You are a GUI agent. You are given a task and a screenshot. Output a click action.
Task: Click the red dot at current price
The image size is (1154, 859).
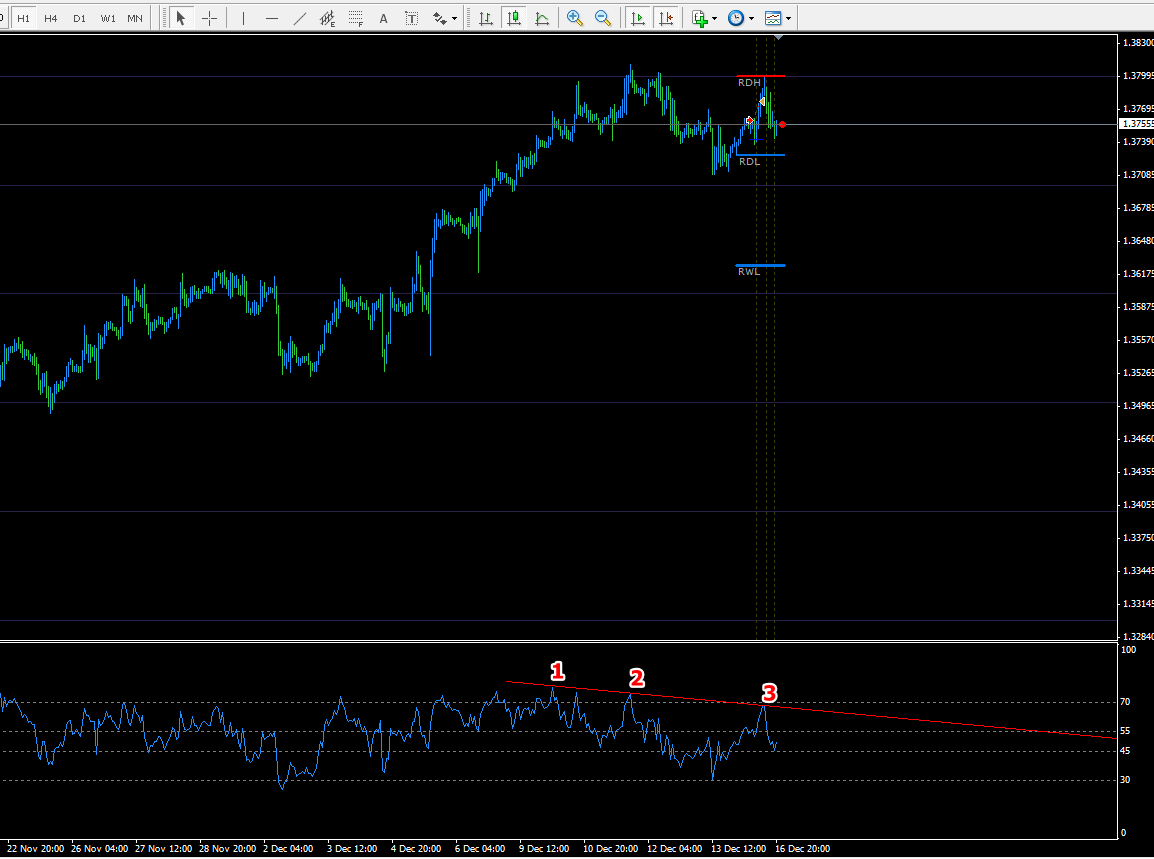pyautogui.click(x=782, y=124)
